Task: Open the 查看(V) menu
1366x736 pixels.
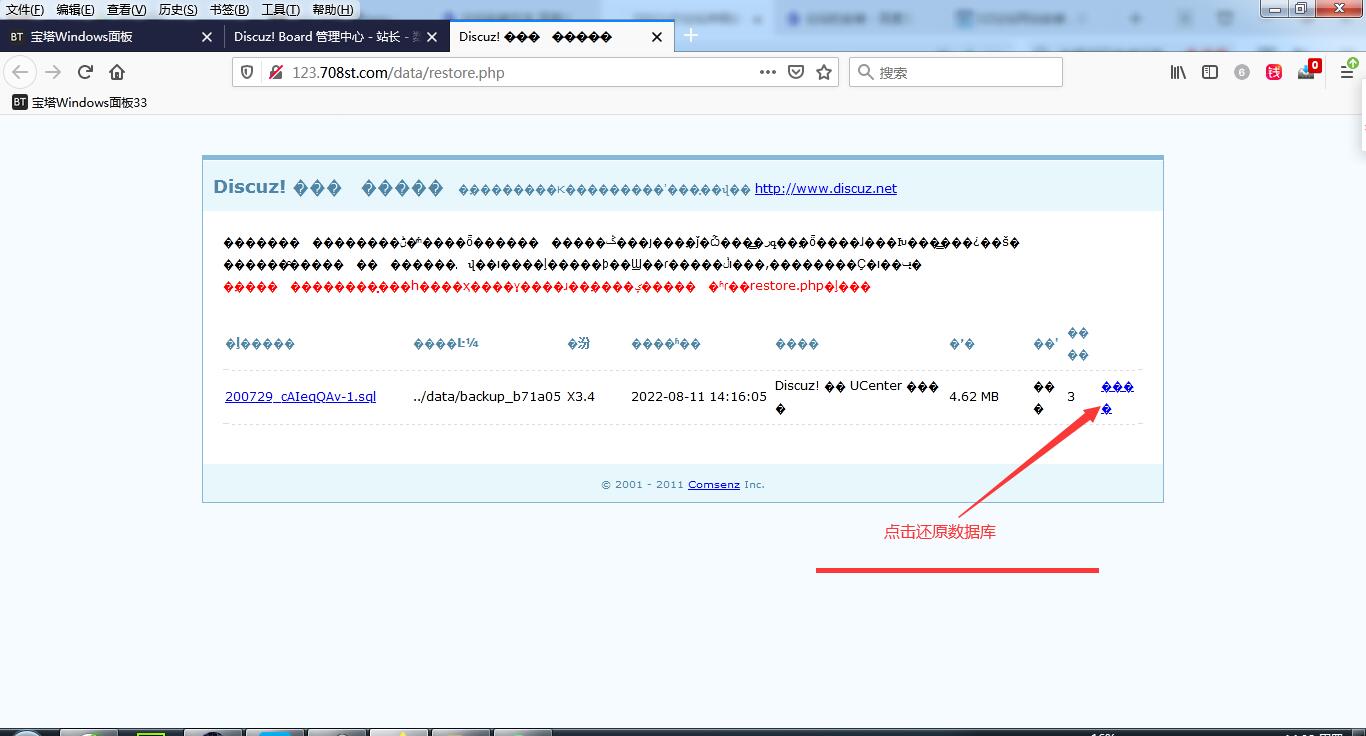Action: (x=126, y=10)
